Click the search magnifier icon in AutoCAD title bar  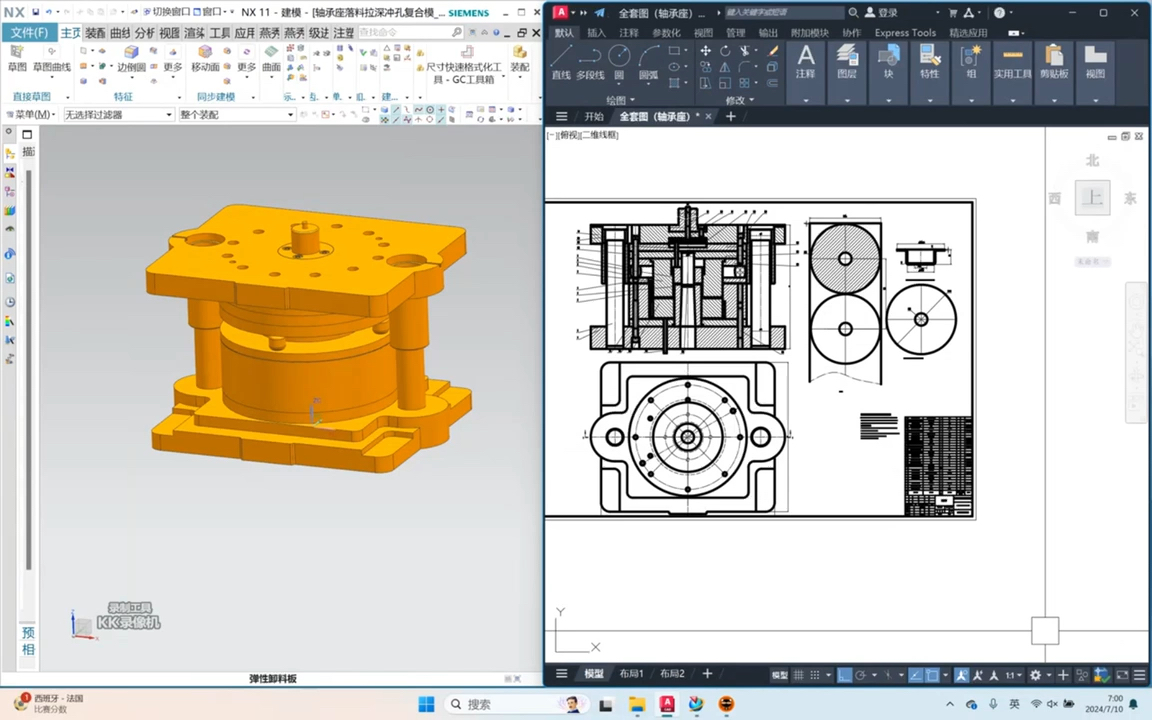[x=853, y=12]
